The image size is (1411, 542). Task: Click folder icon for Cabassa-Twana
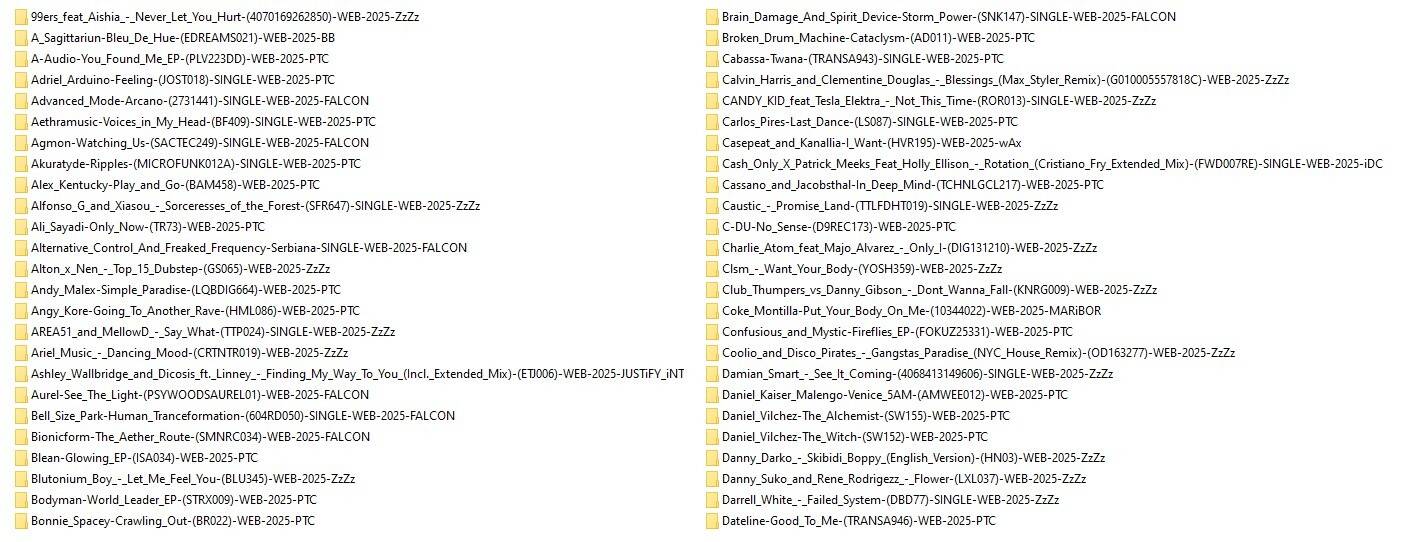click(x=712, y=59)
